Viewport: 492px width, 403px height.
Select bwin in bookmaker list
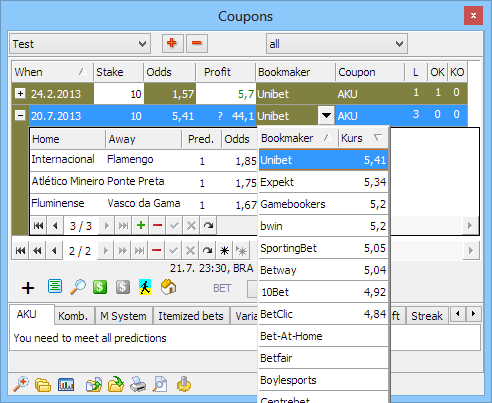pyautogui.click(x=323, y=226)
